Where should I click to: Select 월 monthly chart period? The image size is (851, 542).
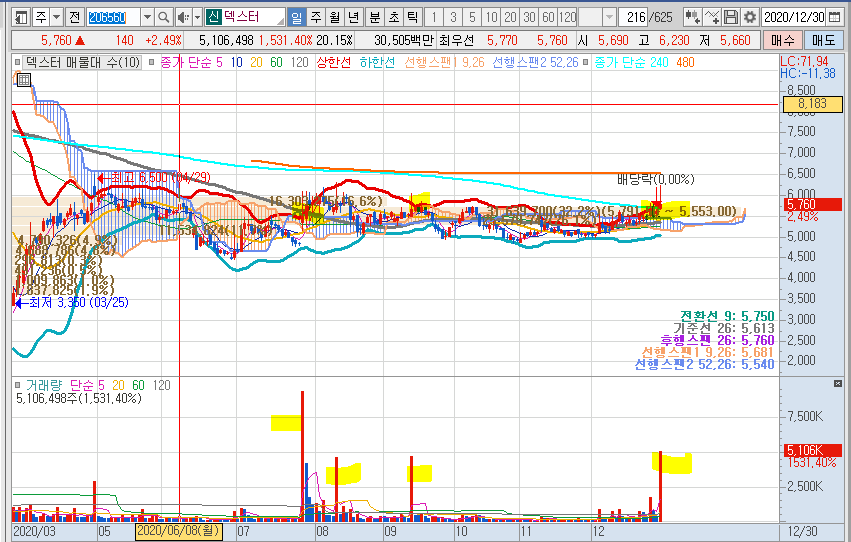[334, 18]
